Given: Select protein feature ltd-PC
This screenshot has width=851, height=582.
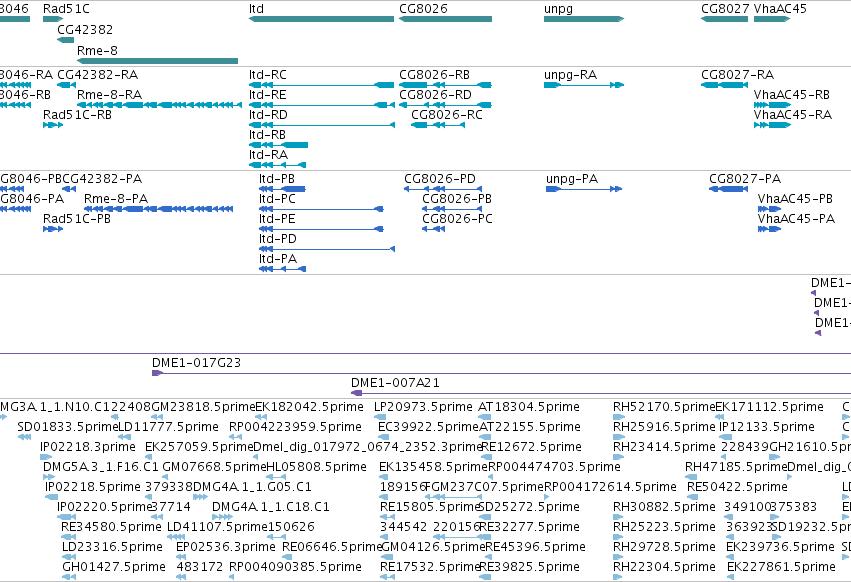Looking at the screenshot, I should click(321, 209).
